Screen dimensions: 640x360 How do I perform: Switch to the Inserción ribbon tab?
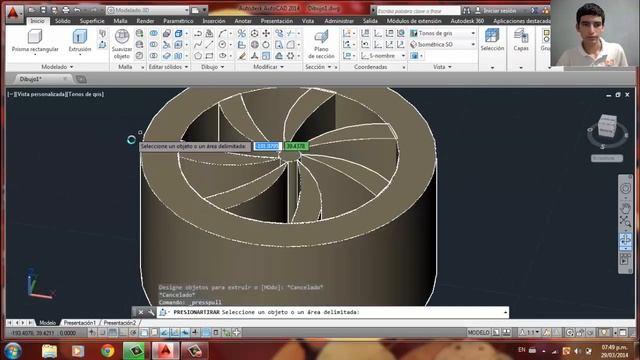pyautogui.click(x=214, y=21)
